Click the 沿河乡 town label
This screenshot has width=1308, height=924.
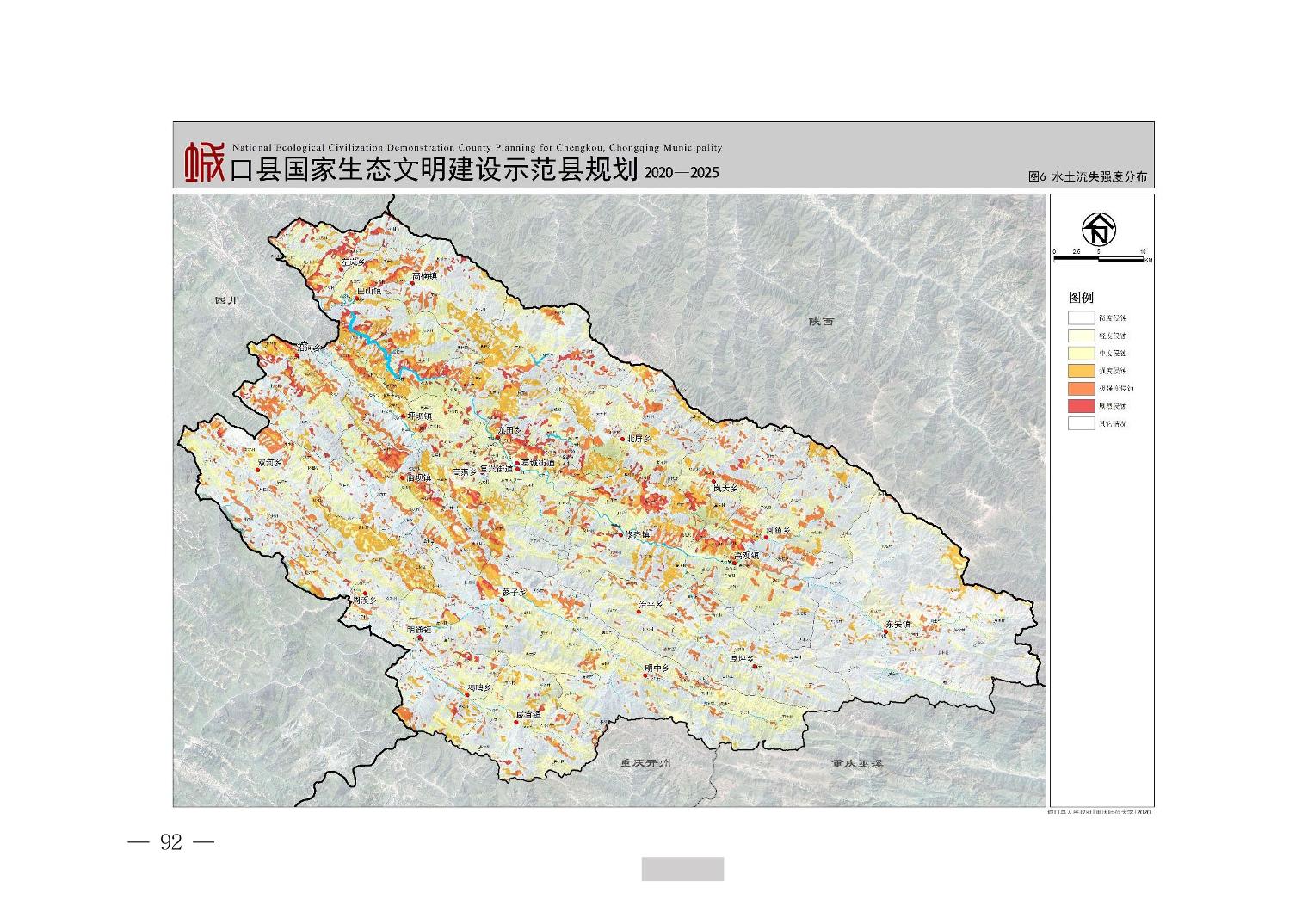click(308, 347)
